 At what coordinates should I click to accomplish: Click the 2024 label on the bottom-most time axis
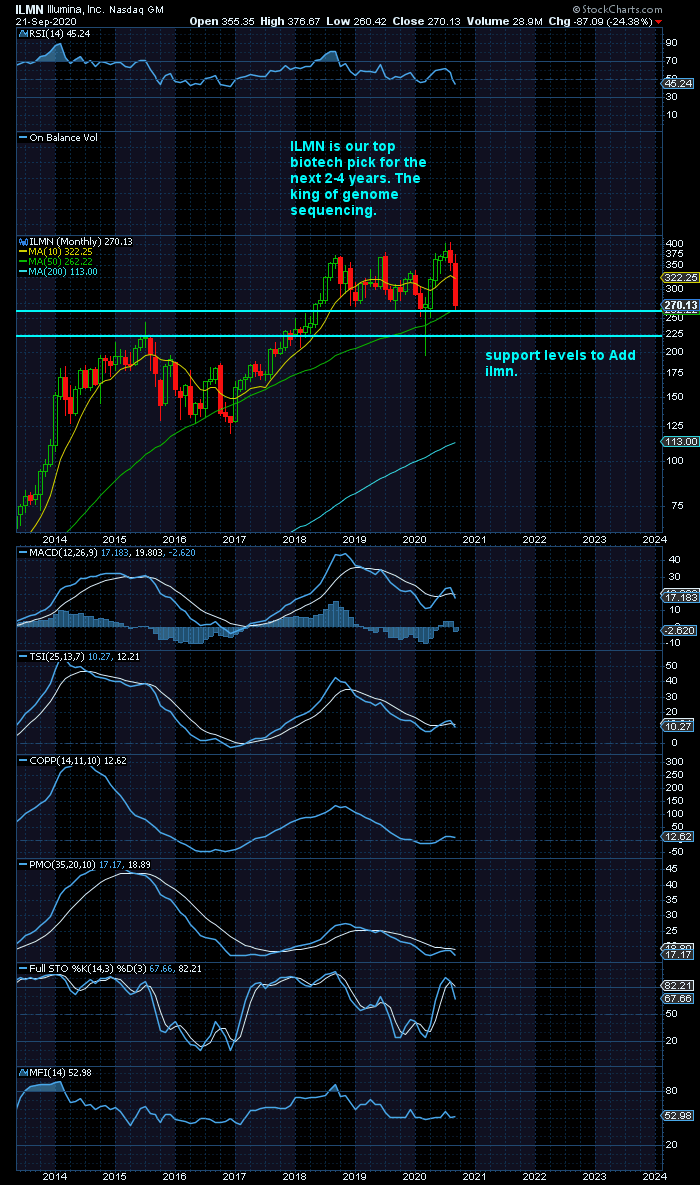pos(654,1177)
